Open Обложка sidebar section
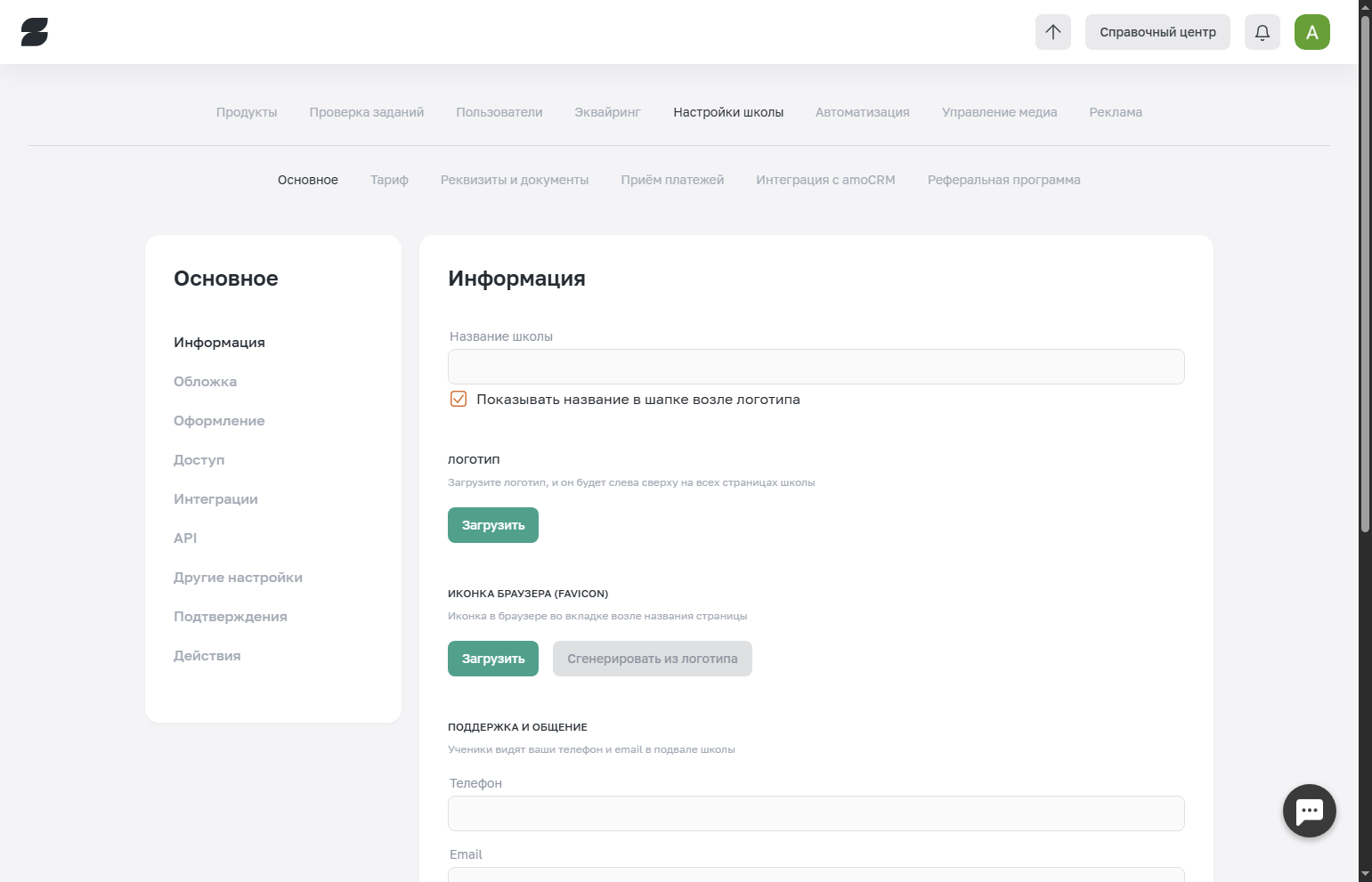1372x882 pixels. point(205,382)
